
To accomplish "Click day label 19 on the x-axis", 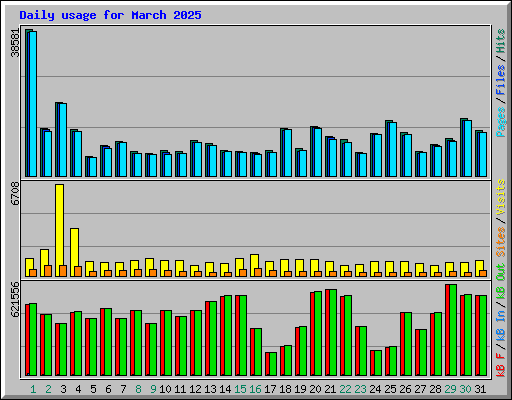I will coord(300,389).
